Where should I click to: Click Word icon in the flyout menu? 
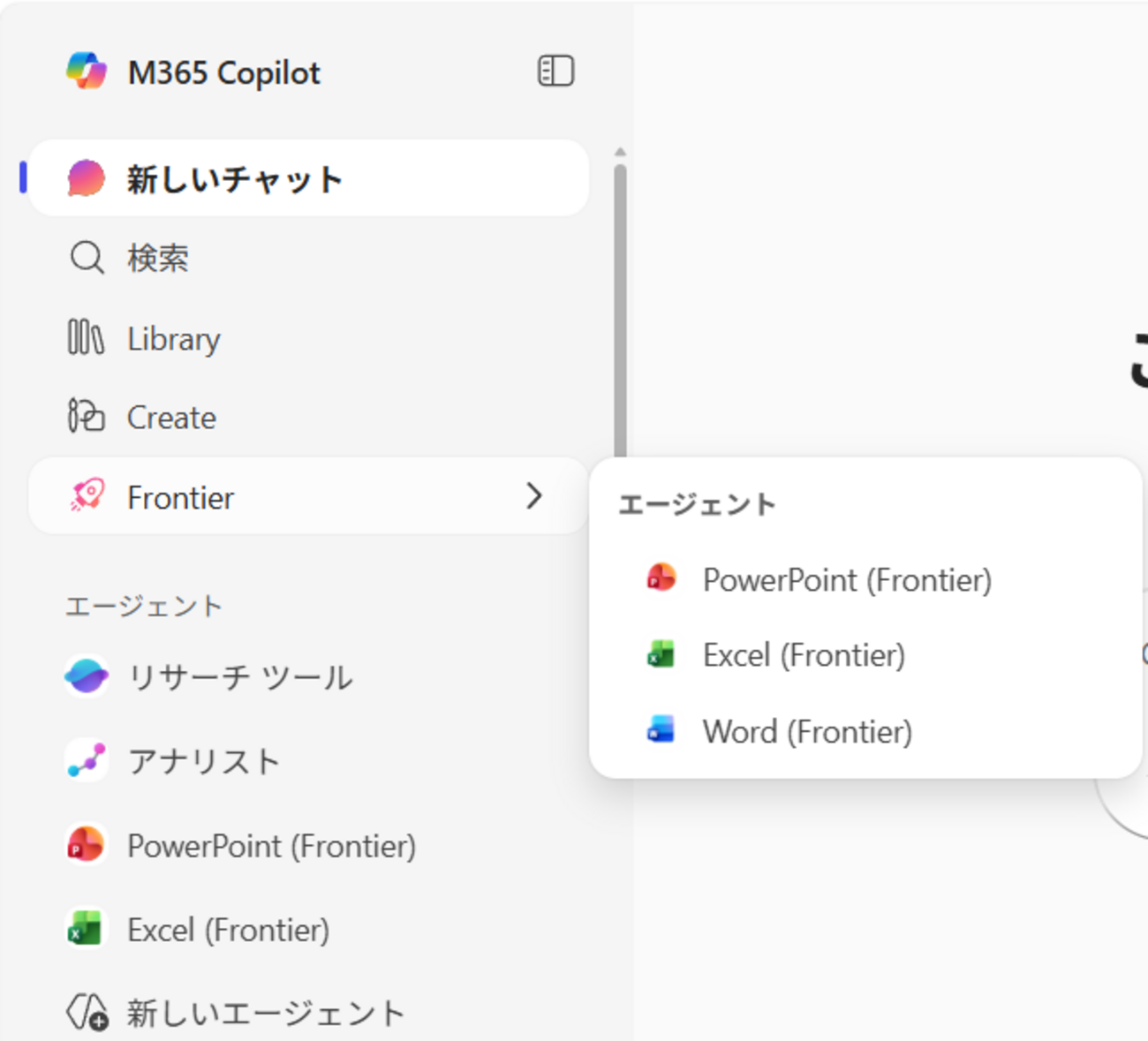(661, 730)
